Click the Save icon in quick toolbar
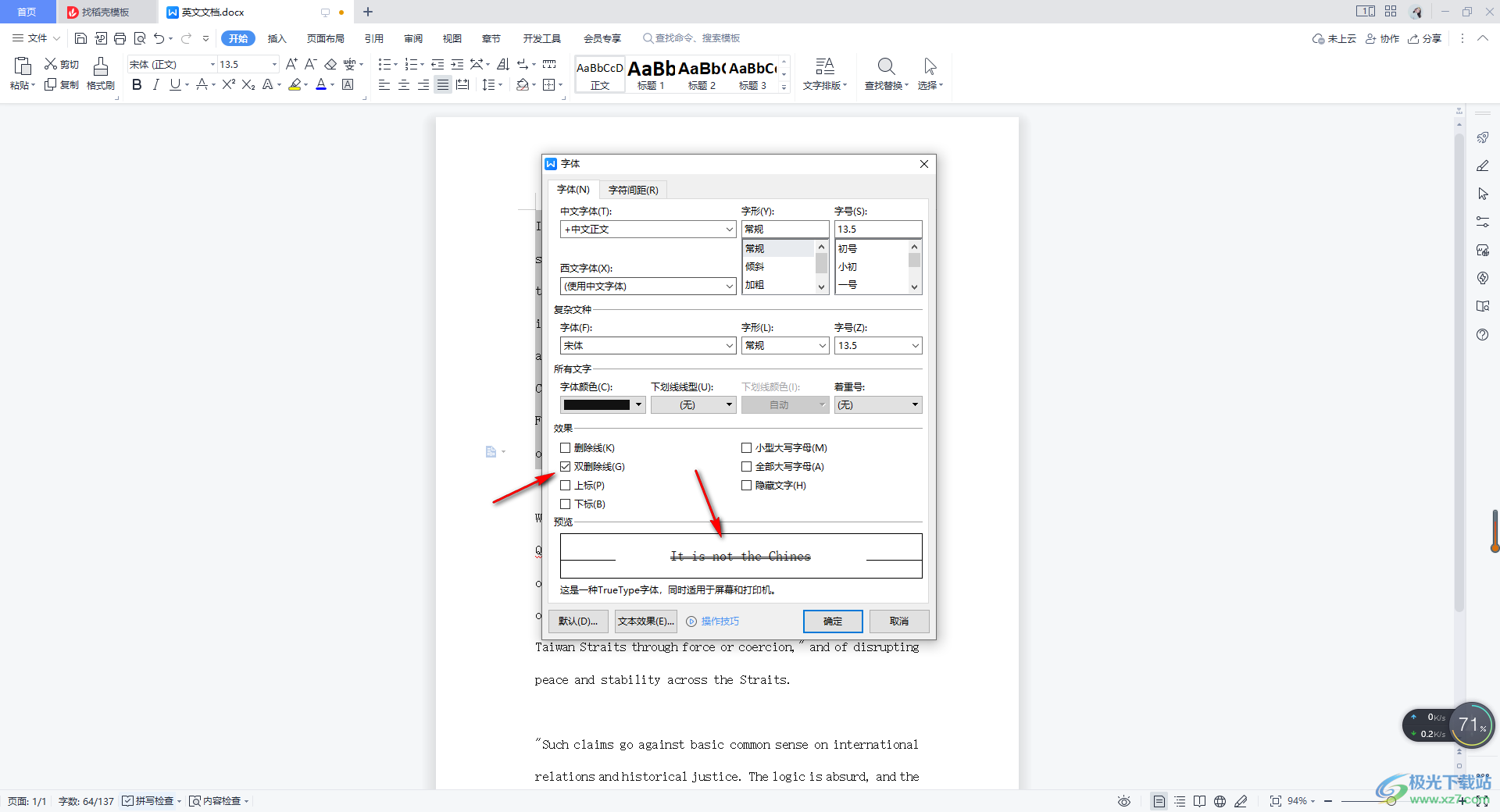The image size is (1500, 812). point(80,38)
